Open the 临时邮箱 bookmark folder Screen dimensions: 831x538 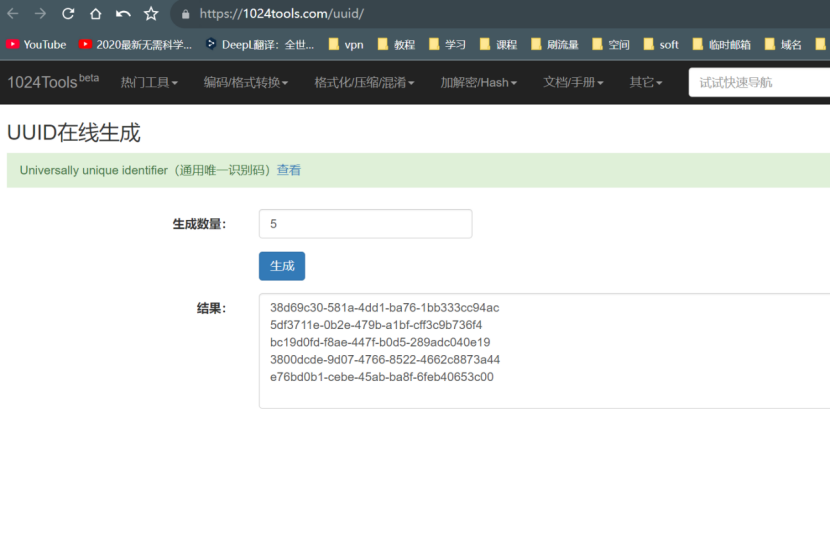click(x=722, y=45)
